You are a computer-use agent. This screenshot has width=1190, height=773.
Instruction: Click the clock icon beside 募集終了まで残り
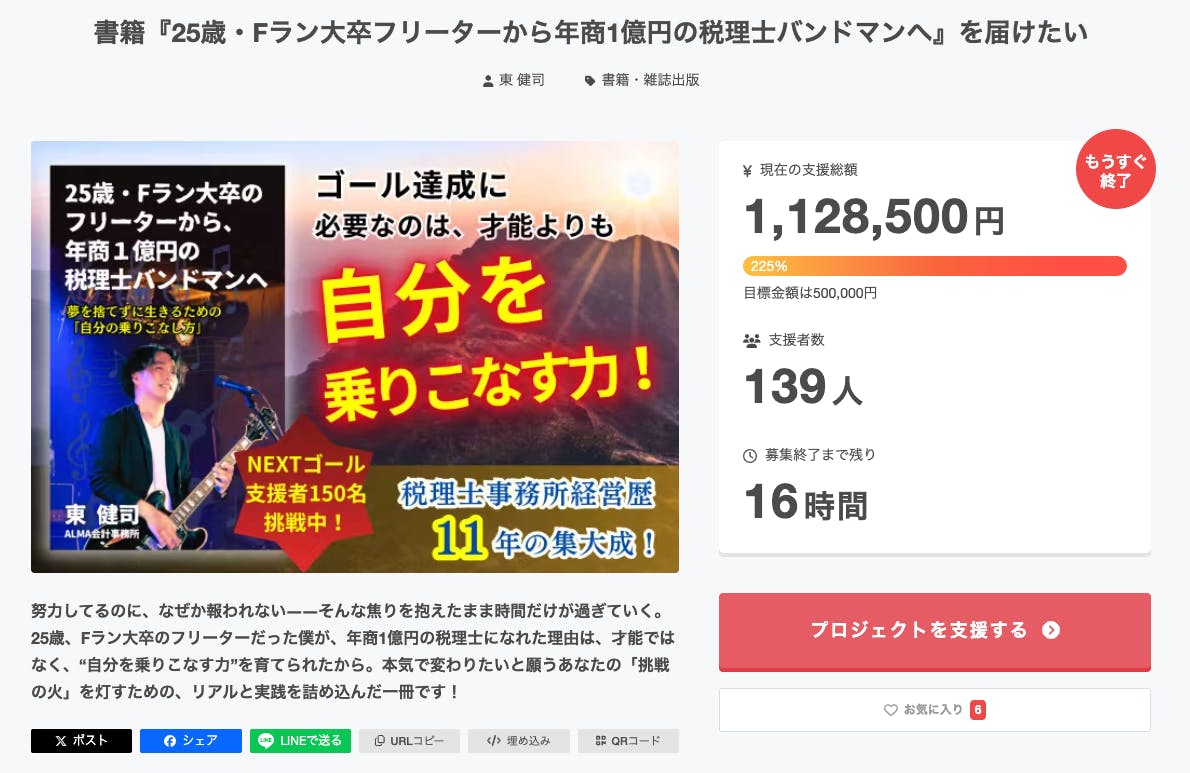click(x=750, y=456)
